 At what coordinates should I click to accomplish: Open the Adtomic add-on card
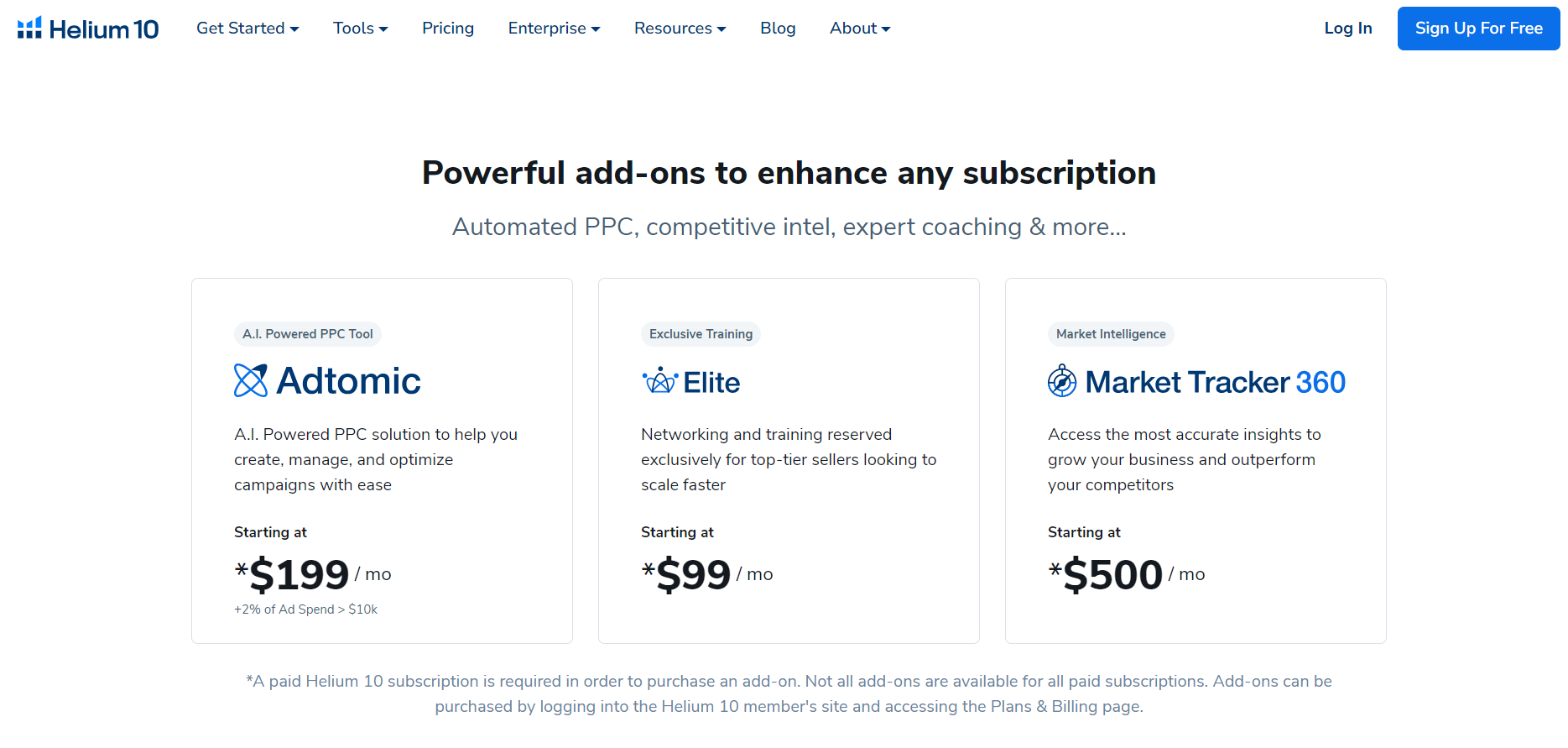[382, 460]
